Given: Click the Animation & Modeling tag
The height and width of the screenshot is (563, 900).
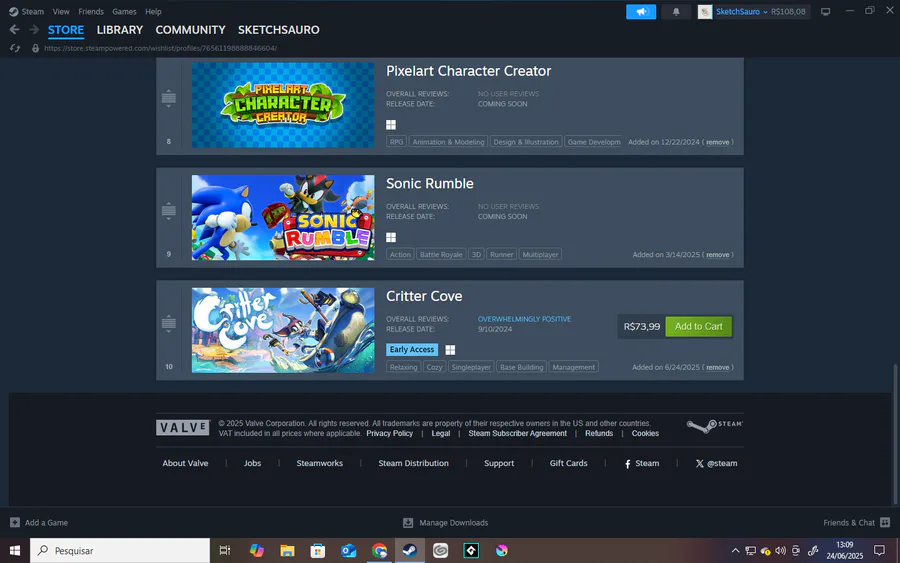Looking at the screenshot, I should coord(448,142).
